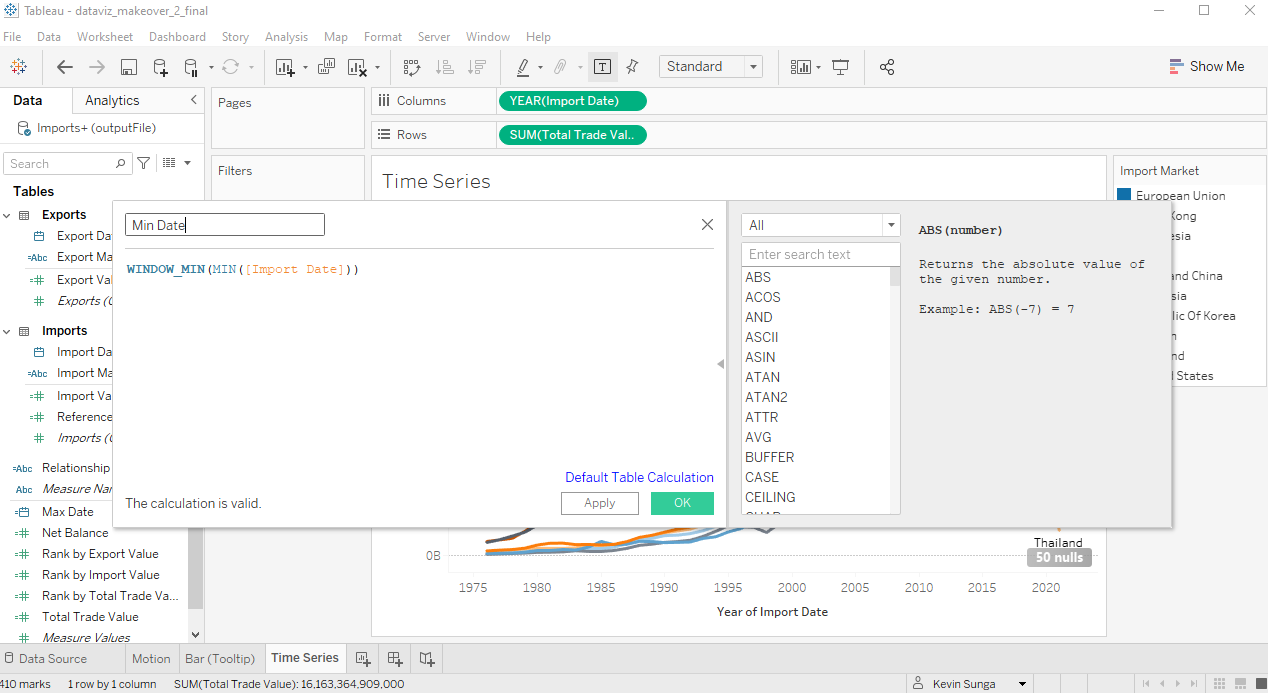1268x693 pixels.
Task: Toggle Presentation Mode
Action: click(x=841, y=67)
